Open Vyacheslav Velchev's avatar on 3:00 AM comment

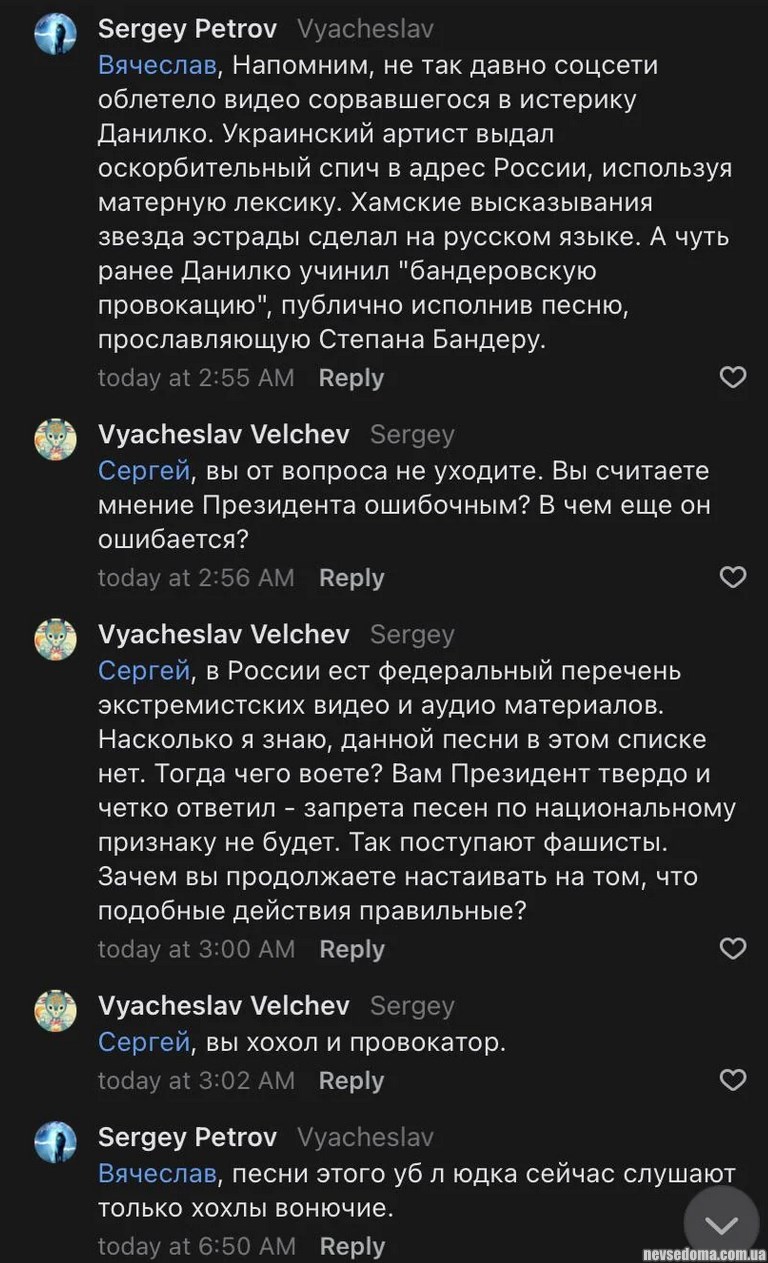[x=56, y=640]
